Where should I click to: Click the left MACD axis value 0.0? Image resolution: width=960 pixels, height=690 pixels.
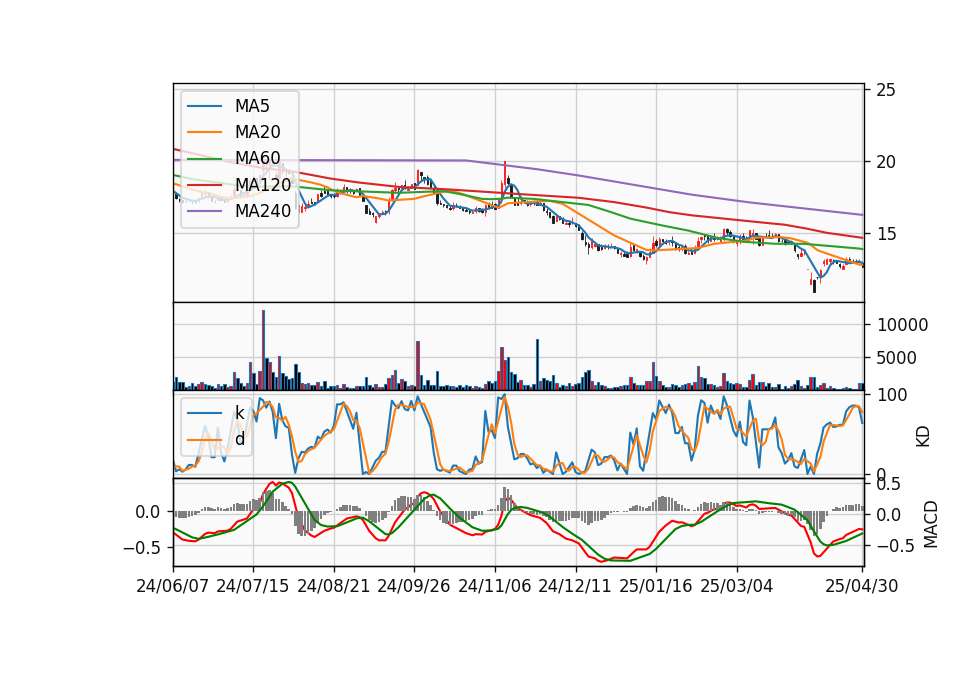(x=148, y=512)
